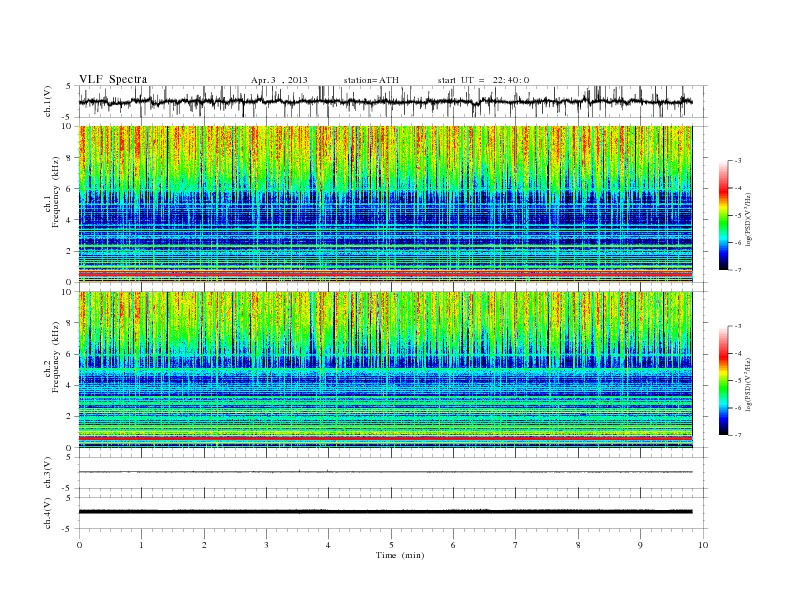Click the 'ch.3(V)' axis label
The width and height of the screenshot is (792, 612).
point(47,472)
